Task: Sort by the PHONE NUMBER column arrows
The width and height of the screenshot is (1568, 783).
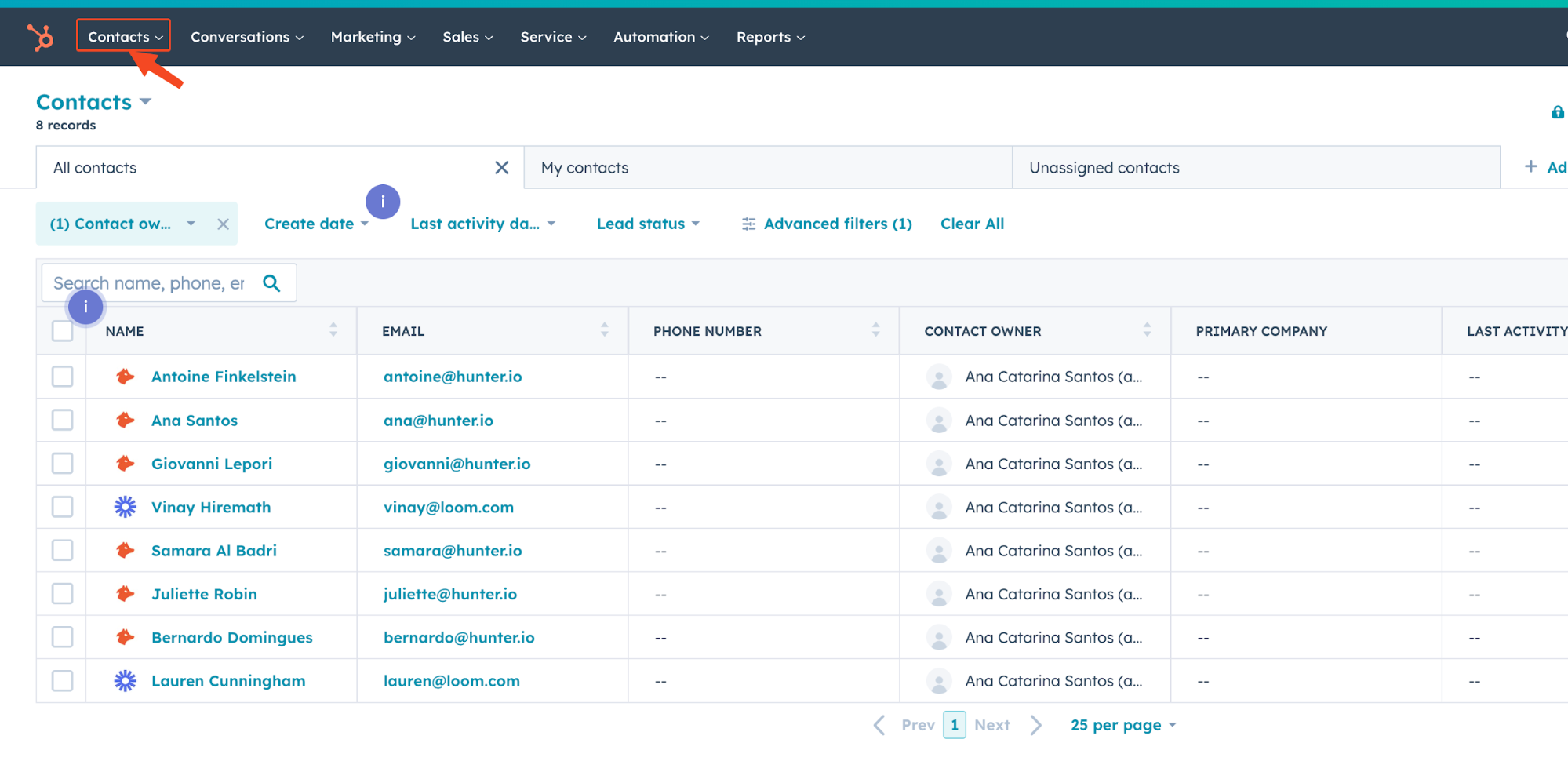Action: tap(876, 330)
